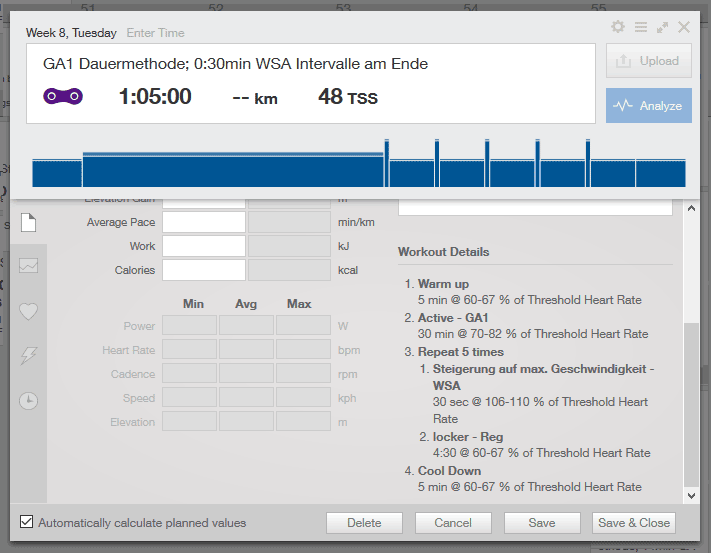The height and width of the screenshot is (553, 711).
Task: Open the document summary sidebar tab
Action: click(x=29, y=221)
